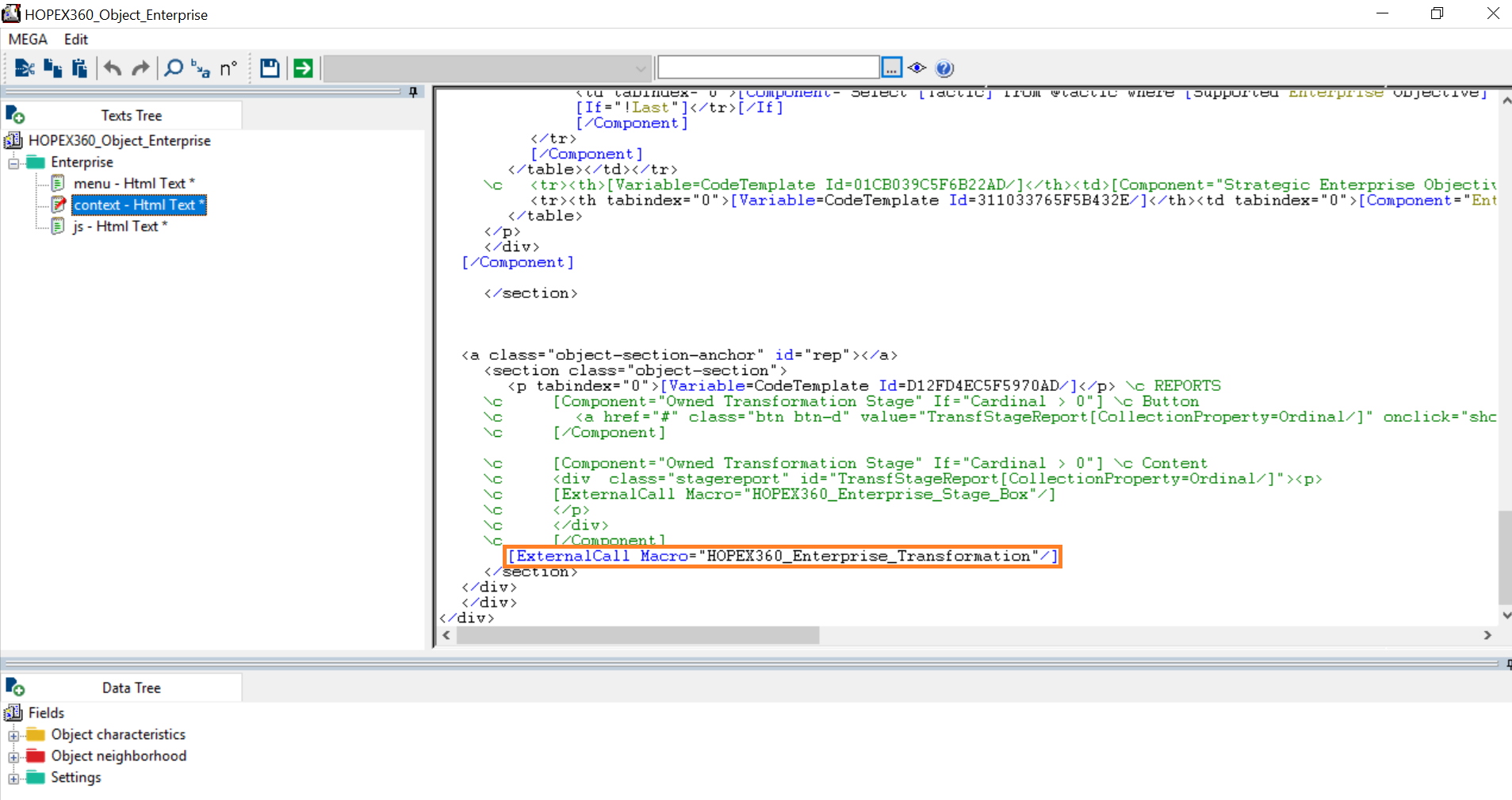Save the text with the floppy disk icon
1512x800 pixels.
click(x=270, y=68)
